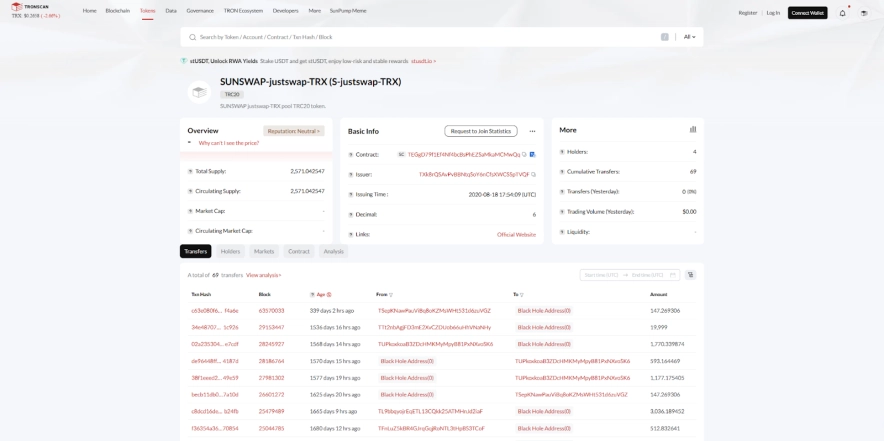Open the Reputation: Neutral dropdown
This screenshot has width=884, height=441.
coord(293,131)
